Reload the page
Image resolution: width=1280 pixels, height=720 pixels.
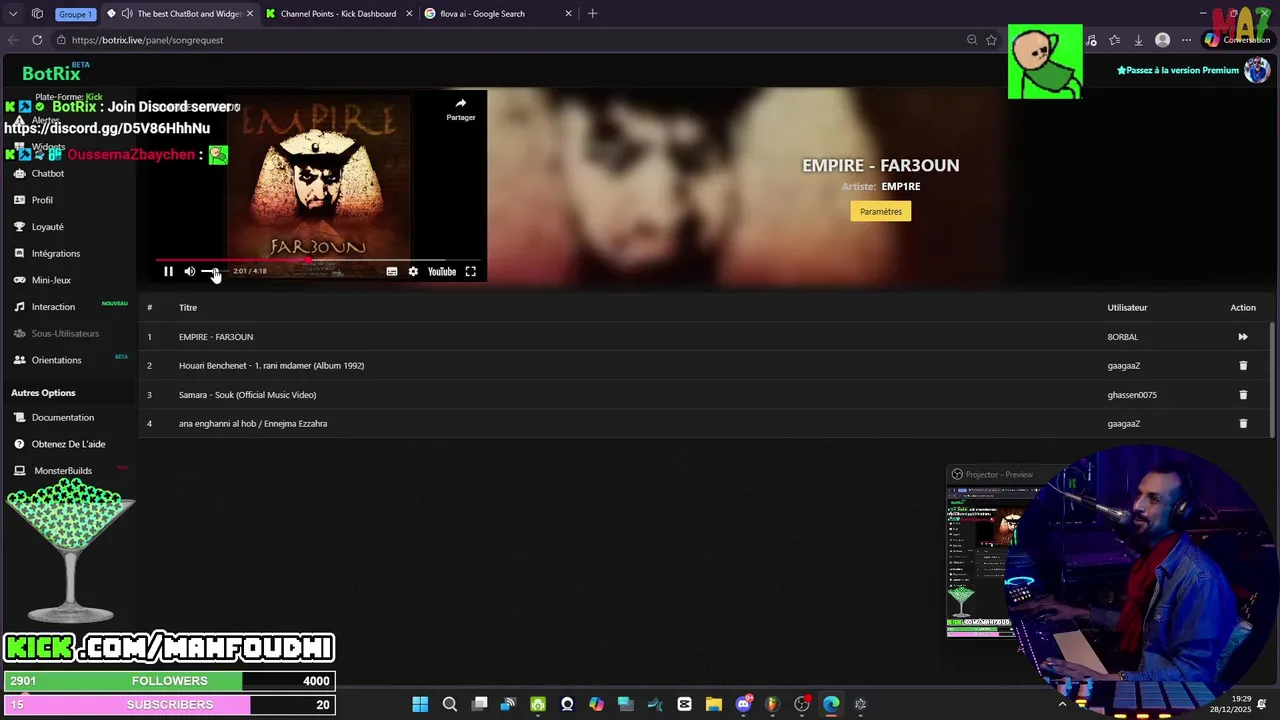pos(37,40)
